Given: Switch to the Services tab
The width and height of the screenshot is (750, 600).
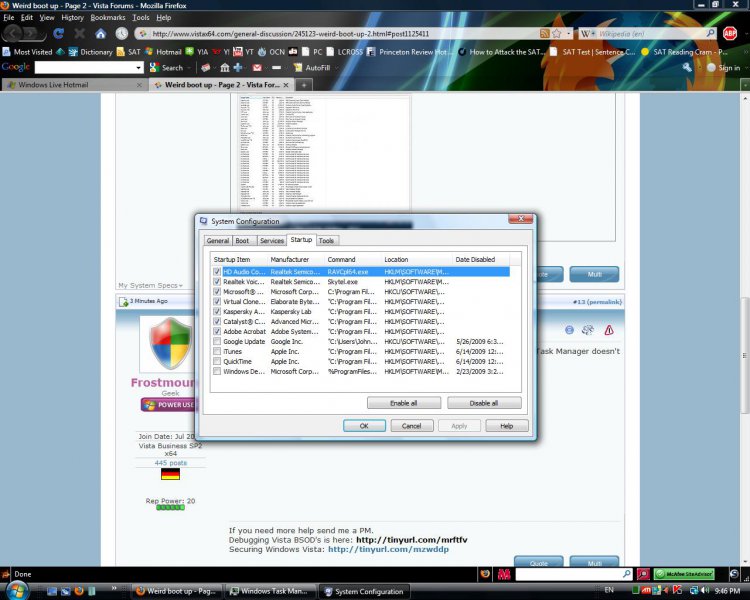Looking at the screenshot, I should (x=272, y=241).
